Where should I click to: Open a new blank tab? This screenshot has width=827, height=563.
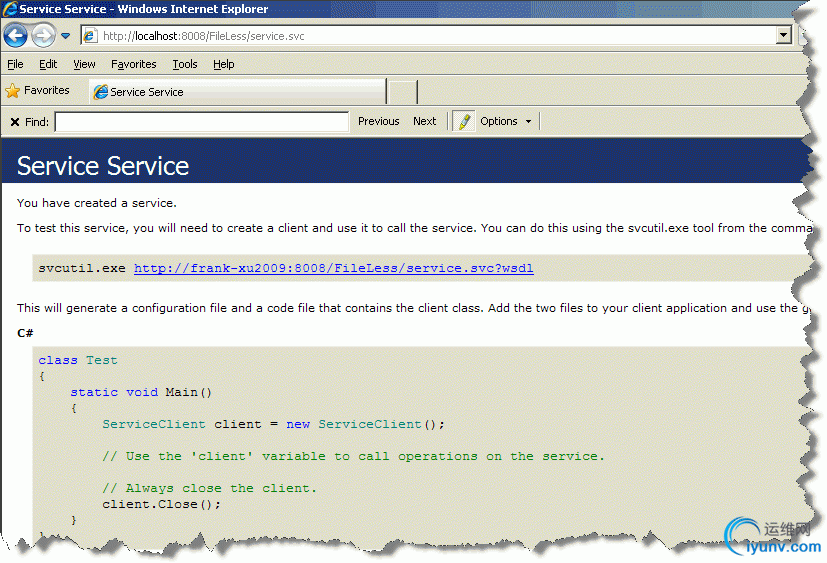[x=403, y=92]
